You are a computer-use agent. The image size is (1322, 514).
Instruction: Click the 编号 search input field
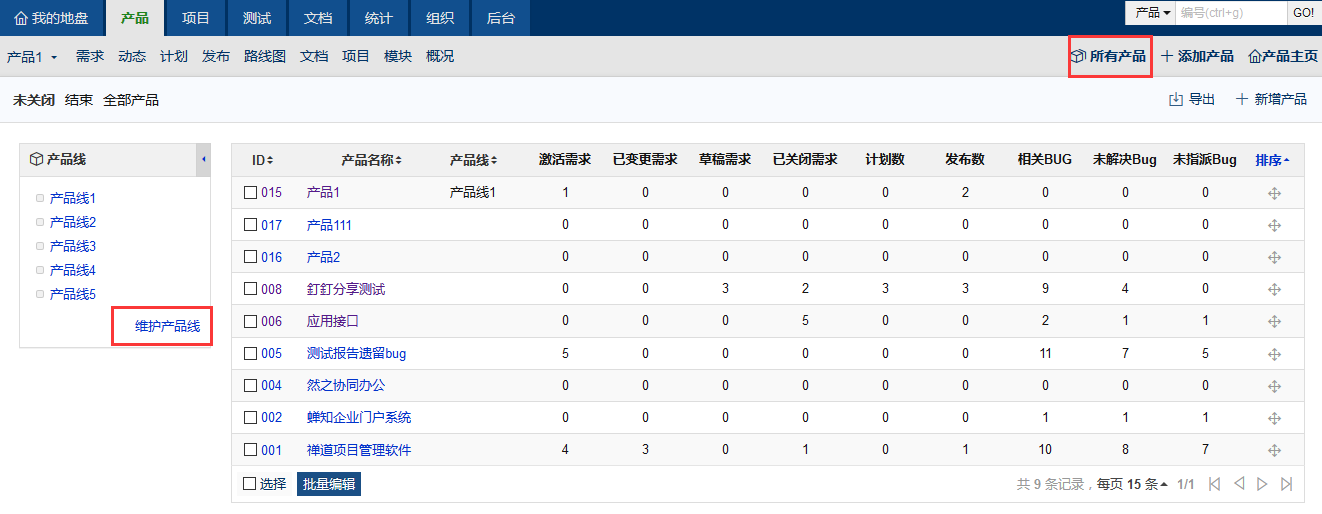[x=1230, y=13]
